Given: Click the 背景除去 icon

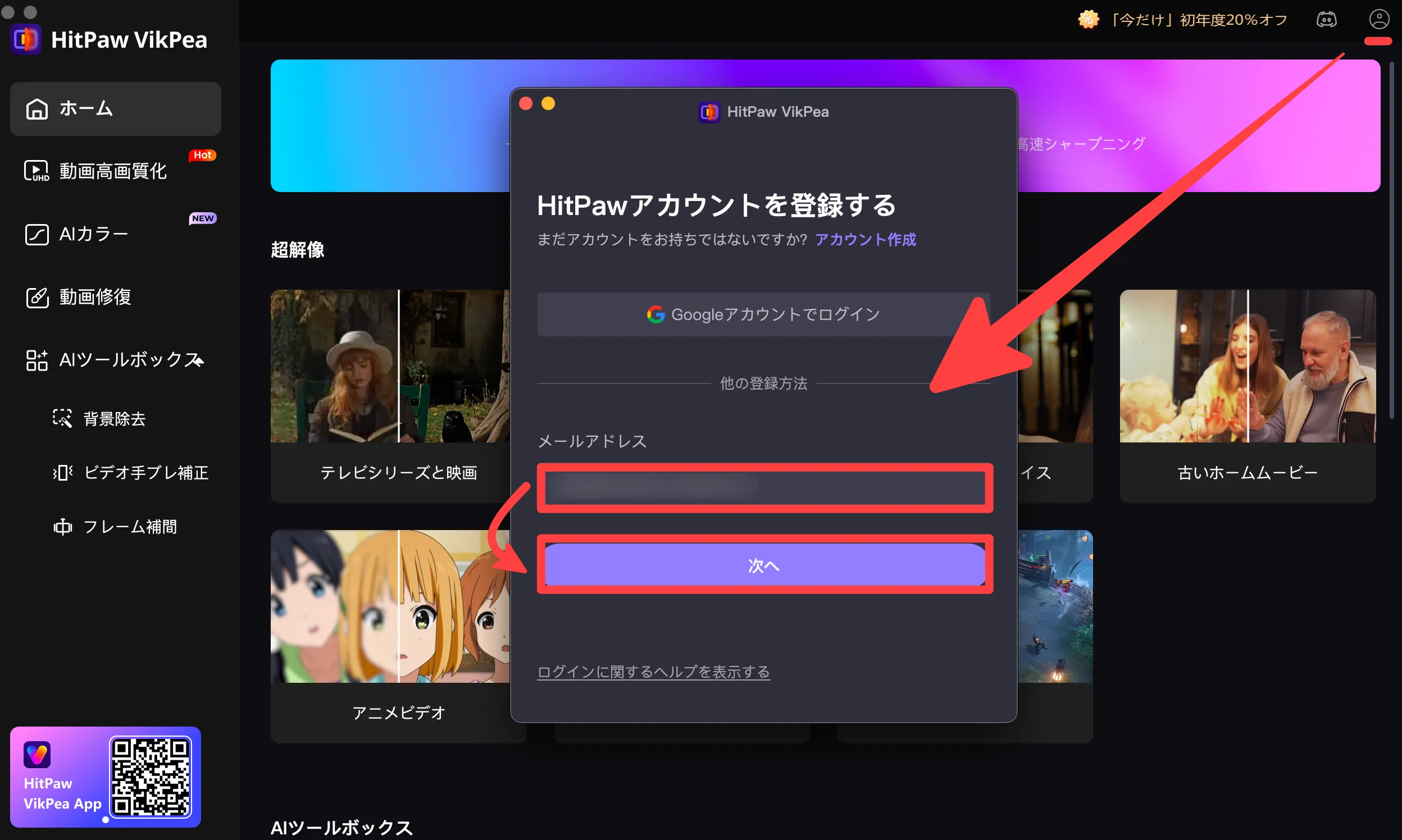Looking at the screenshot, I should 62,418.
